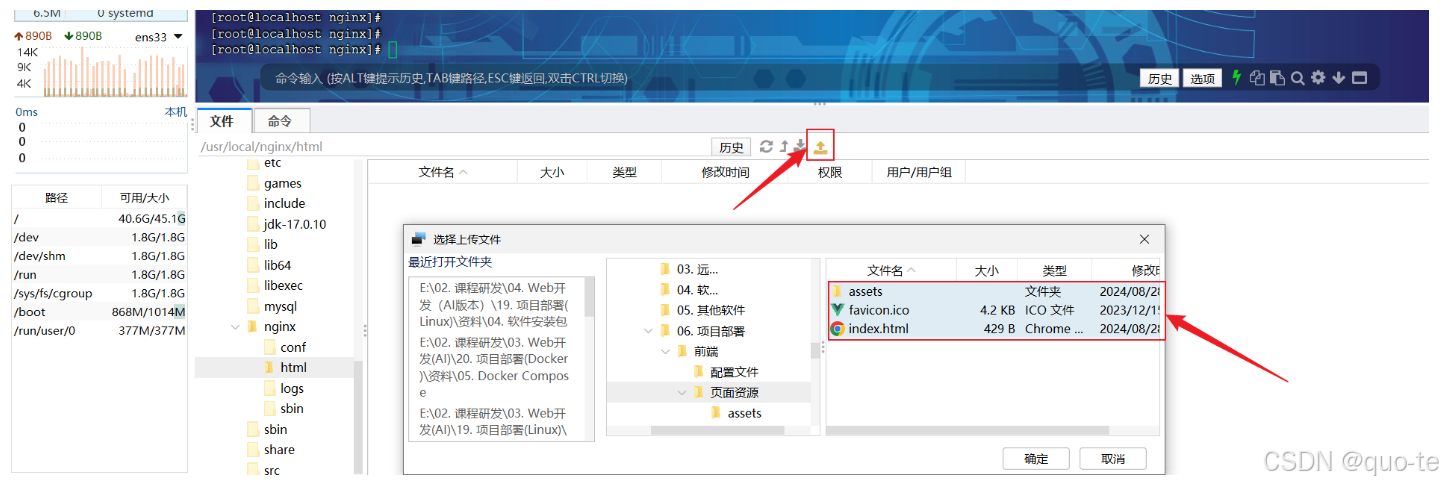
Task: Select 配置文件 folder in local tree
Action: (x=734, y=372)
